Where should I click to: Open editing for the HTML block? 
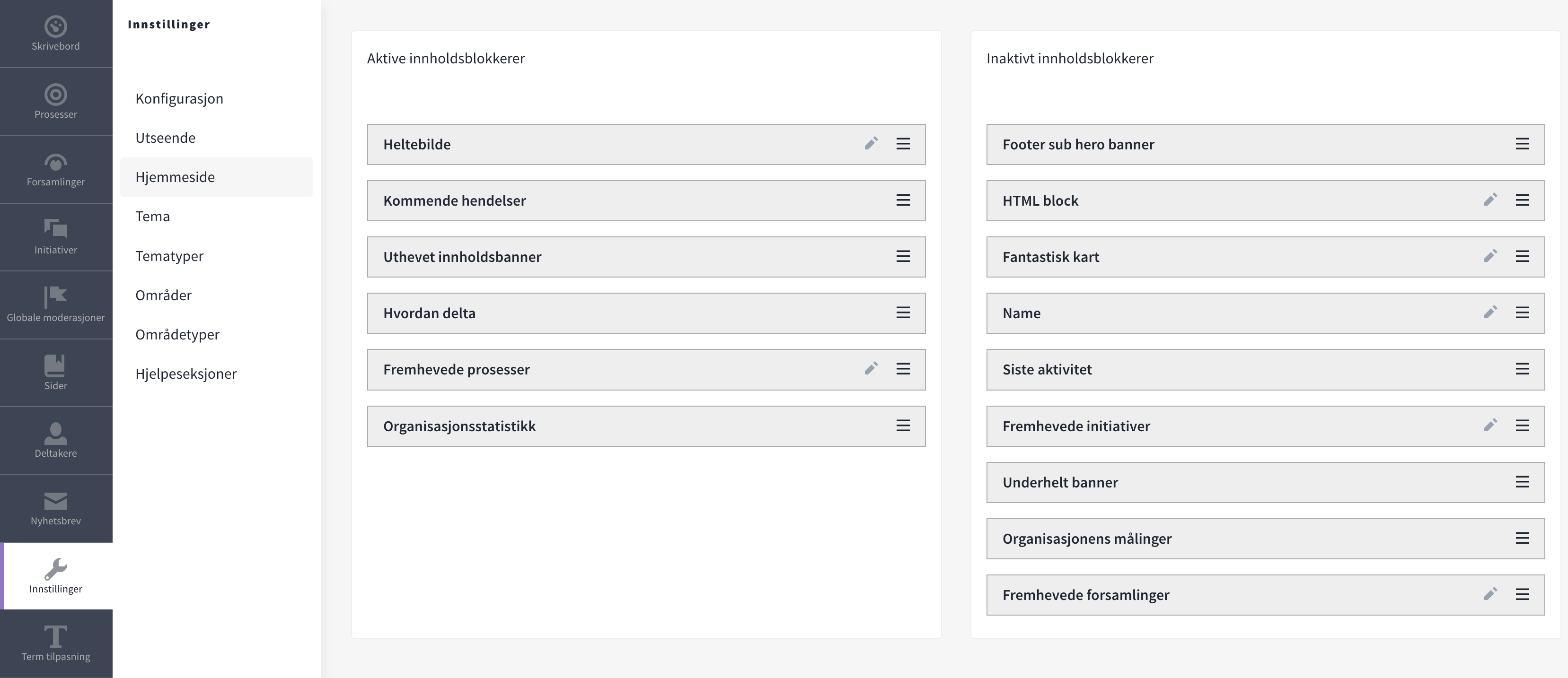click(1491, 200)
